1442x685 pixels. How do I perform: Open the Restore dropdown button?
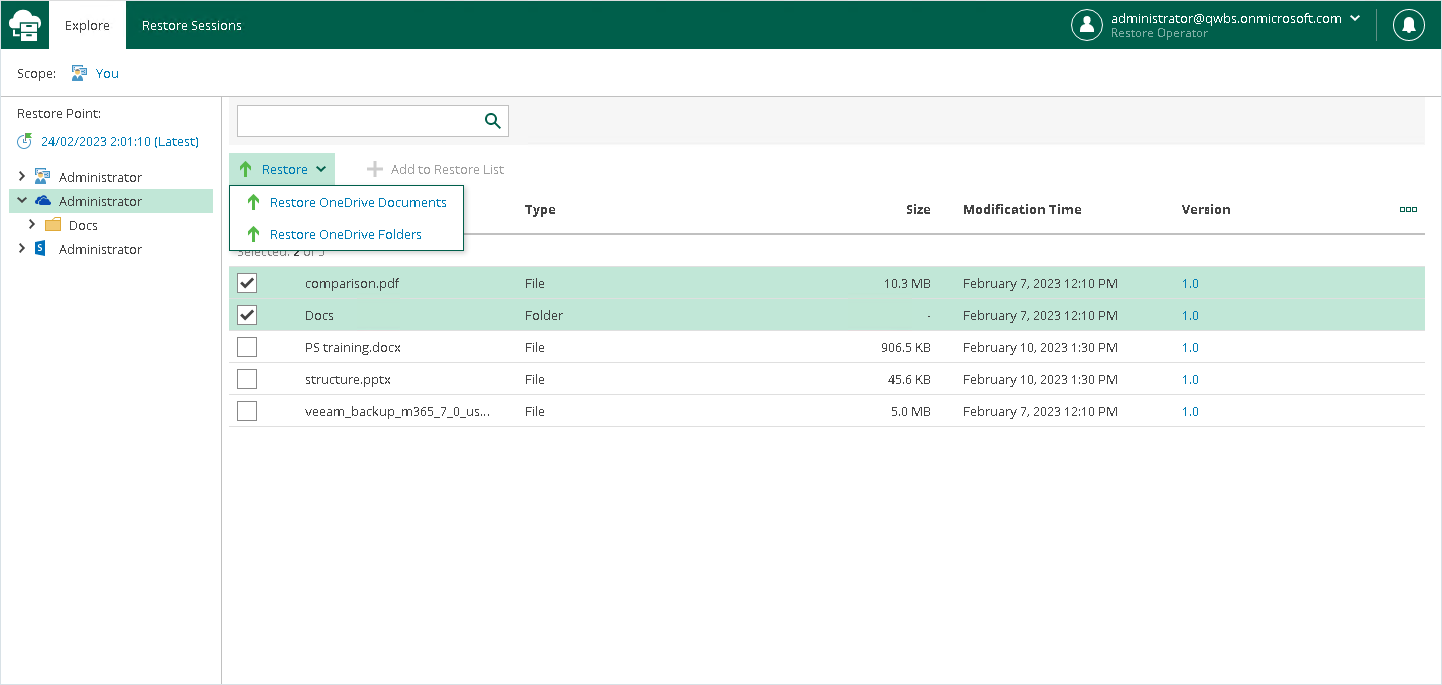(283, 169)
